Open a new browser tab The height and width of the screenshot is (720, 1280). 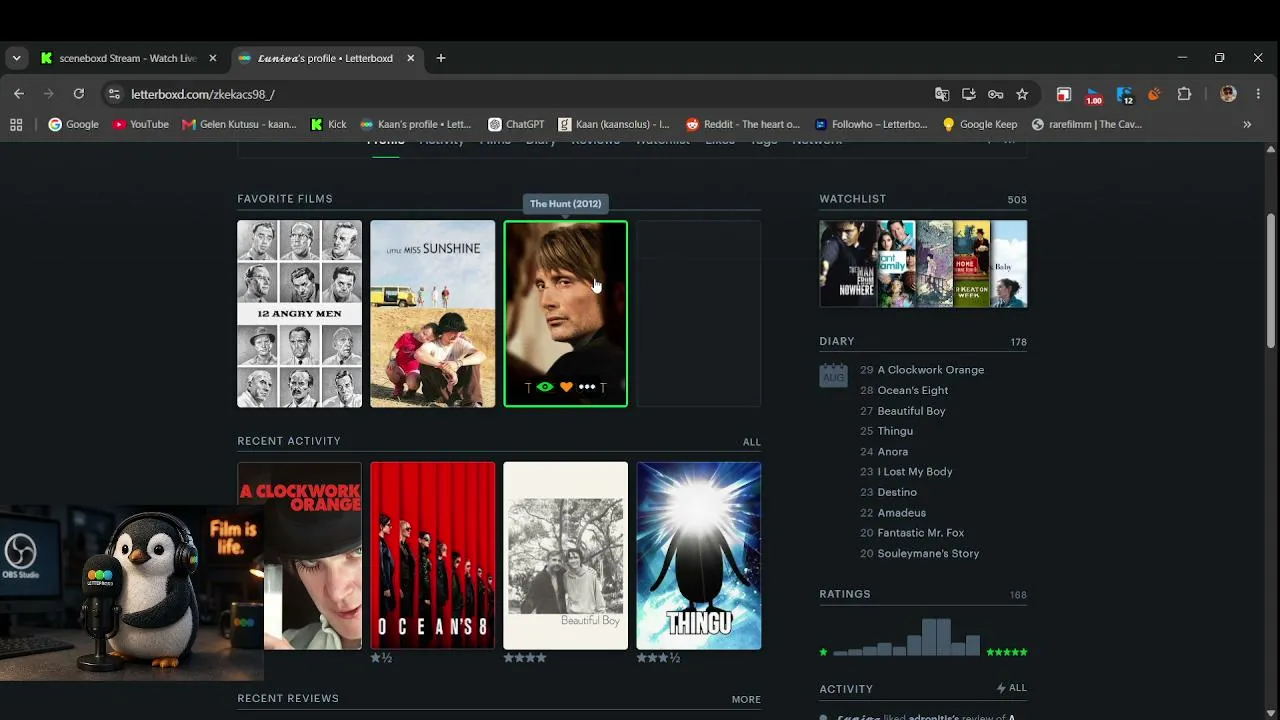(441, 58)
